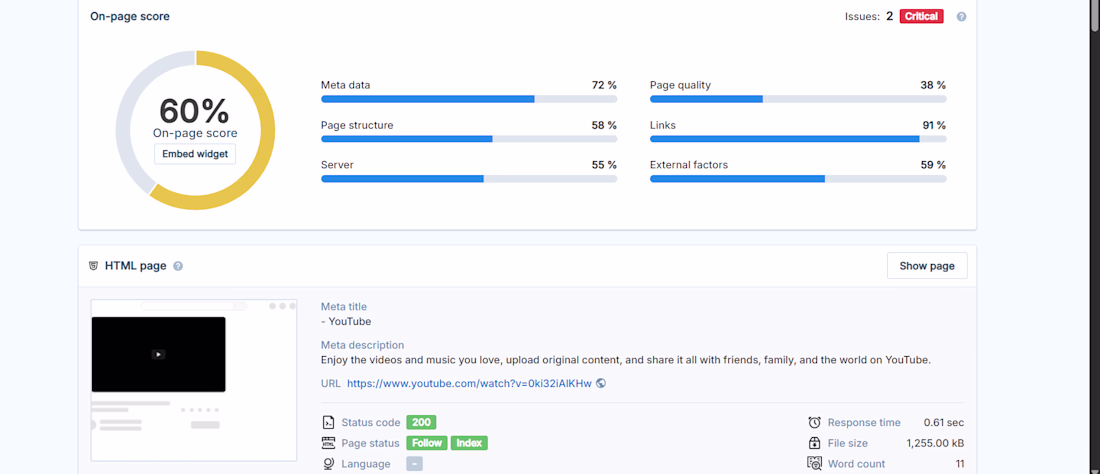Click the Language icon

point(328,463)
